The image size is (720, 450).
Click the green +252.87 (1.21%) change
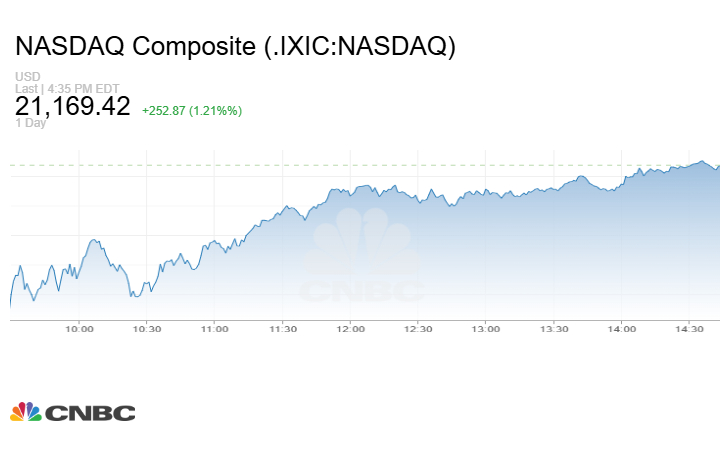point(192,109)
